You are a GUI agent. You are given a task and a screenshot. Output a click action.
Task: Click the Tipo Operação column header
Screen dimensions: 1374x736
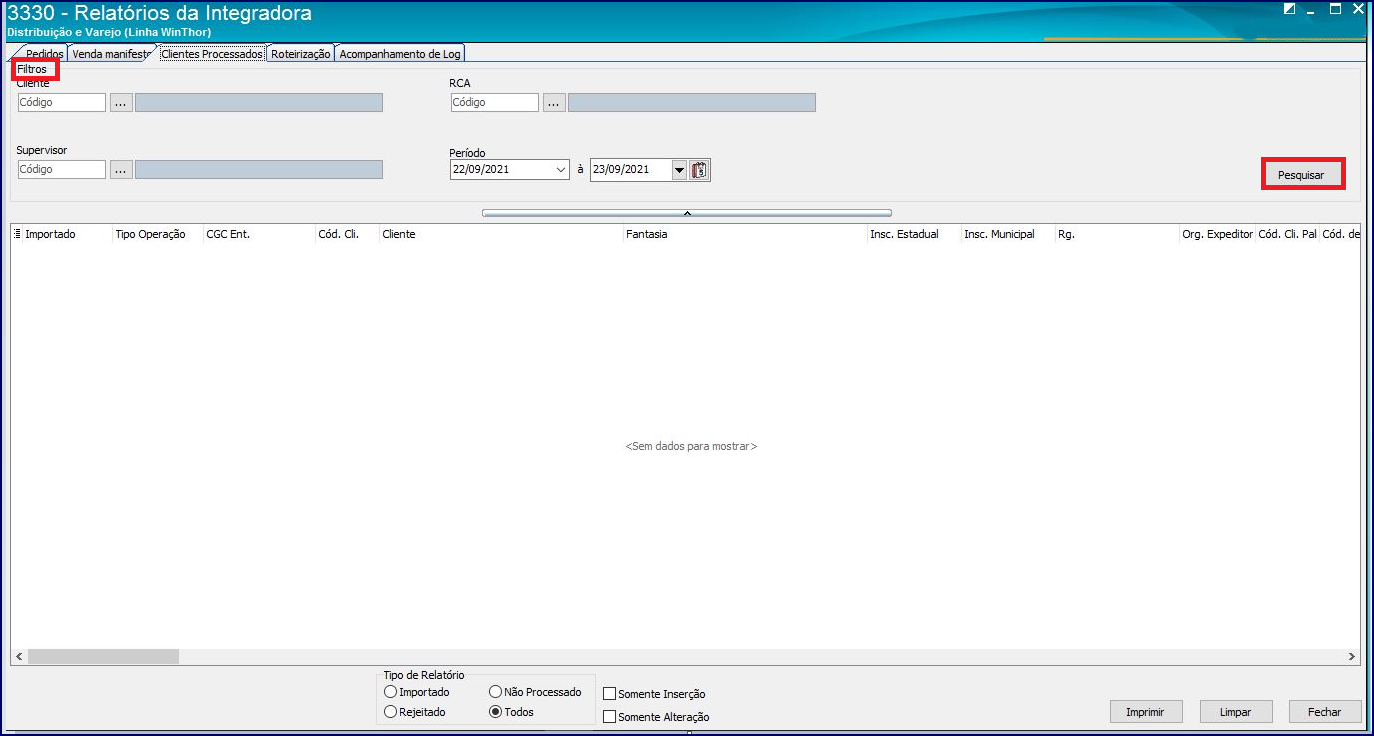pyautogui.click(x=157, y=234)
